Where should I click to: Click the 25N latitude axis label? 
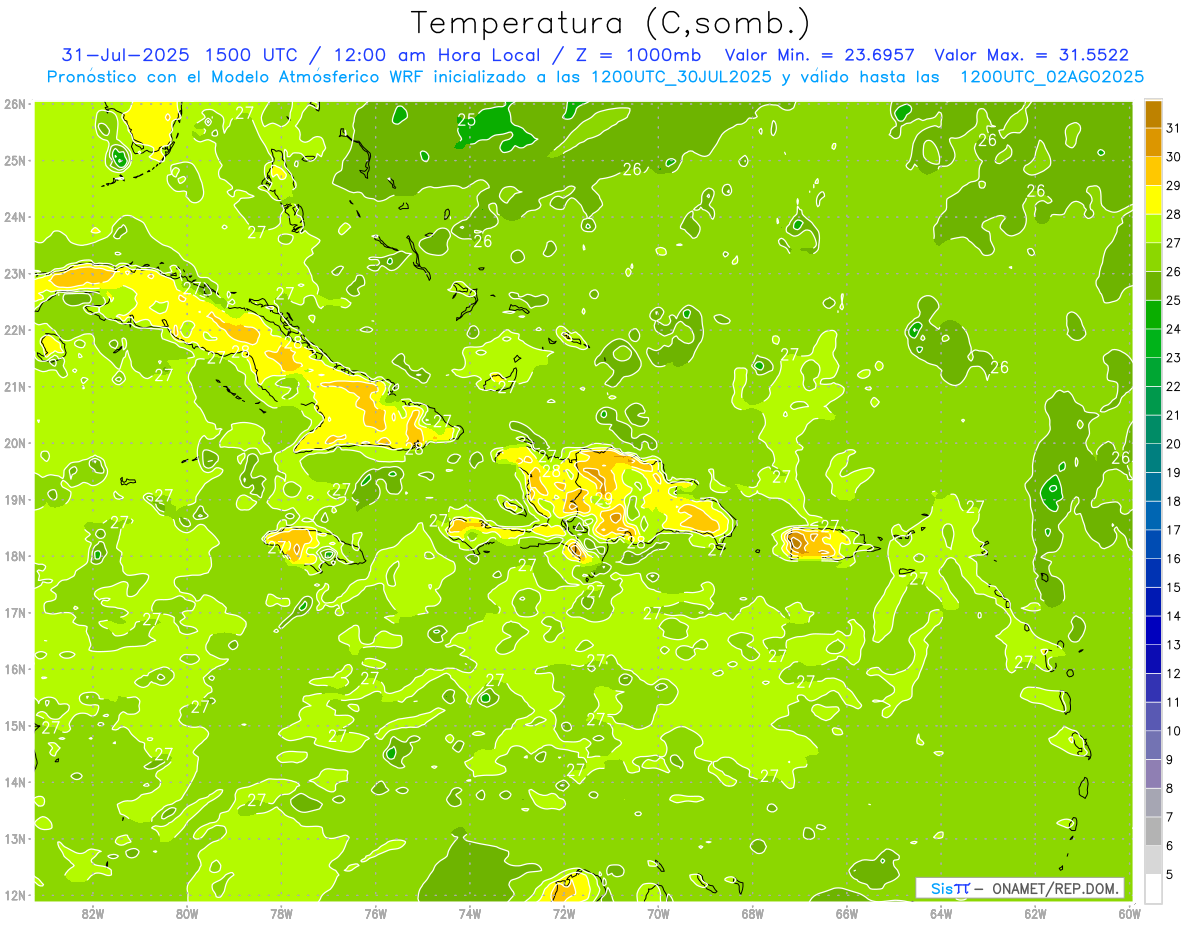coord(14,160)
